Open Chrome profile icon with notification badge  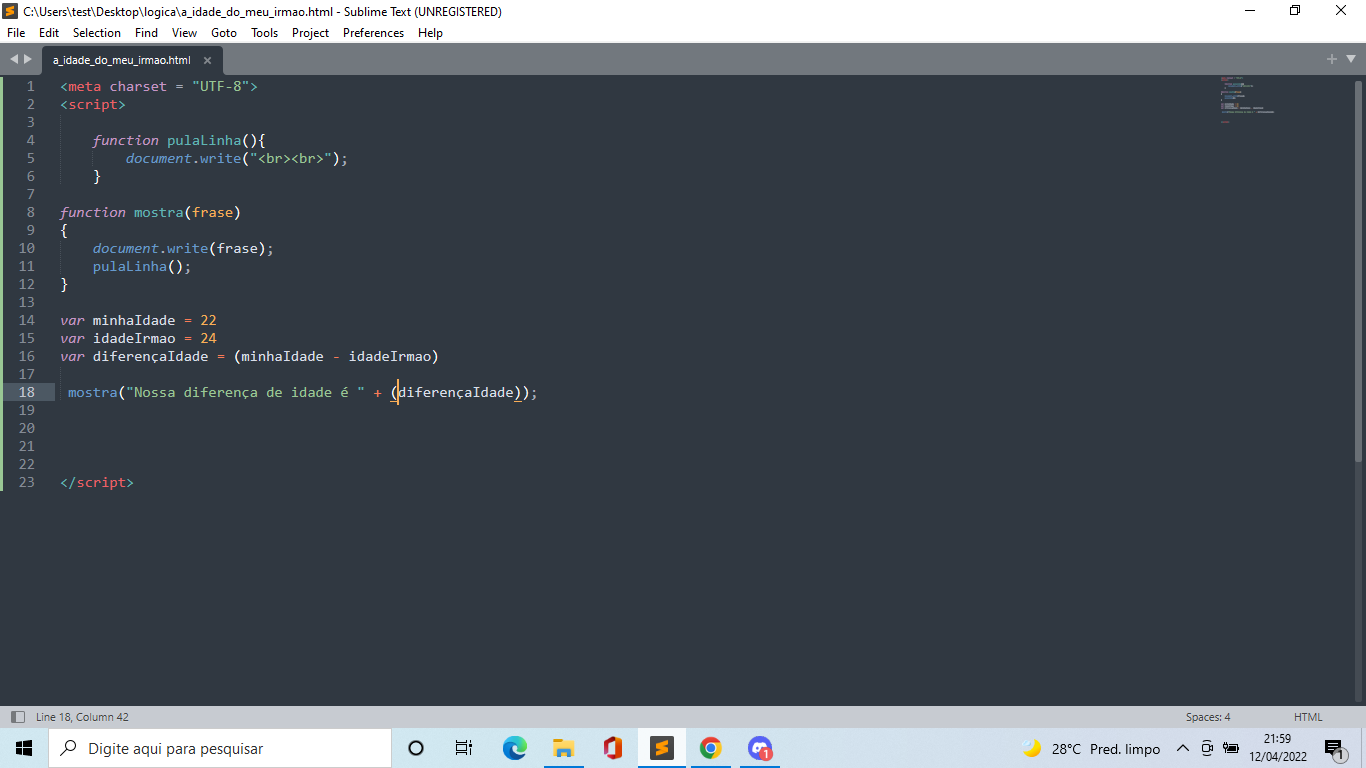(x=759, y=748)
